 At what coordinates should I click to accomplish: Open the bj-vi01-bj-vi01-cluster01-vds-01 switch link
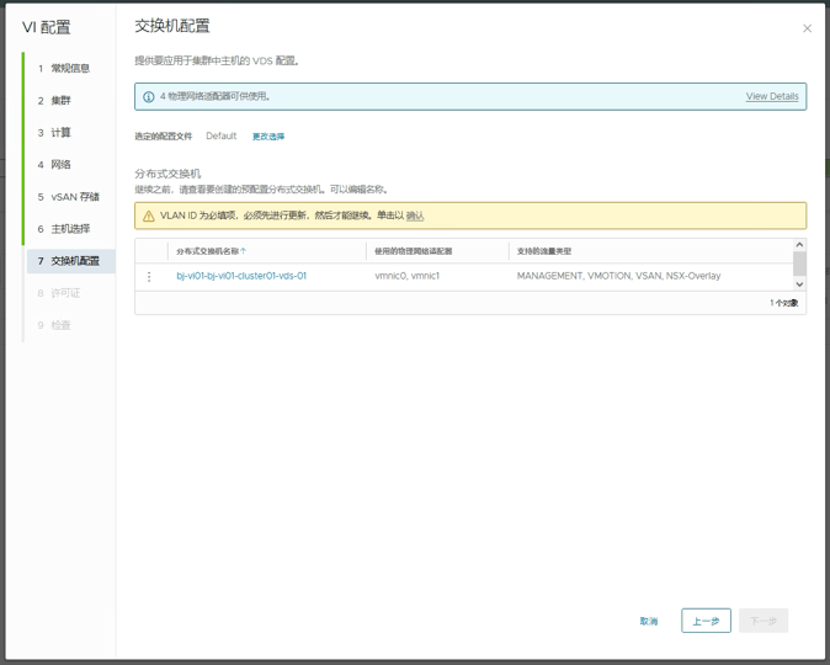[241, 276]
